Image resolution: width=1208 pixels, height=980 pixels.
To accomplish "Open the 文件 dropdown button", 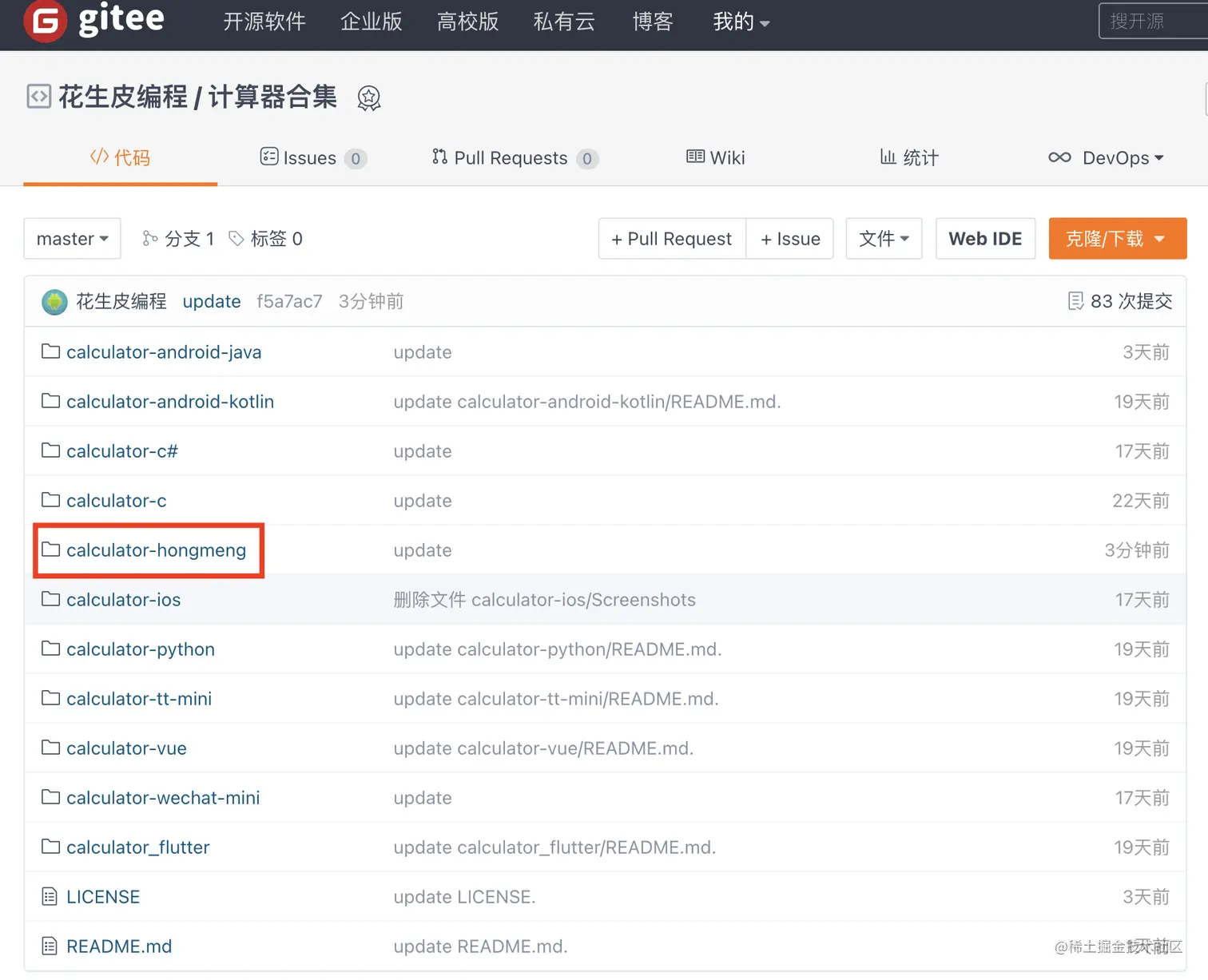I will (884, 239).
